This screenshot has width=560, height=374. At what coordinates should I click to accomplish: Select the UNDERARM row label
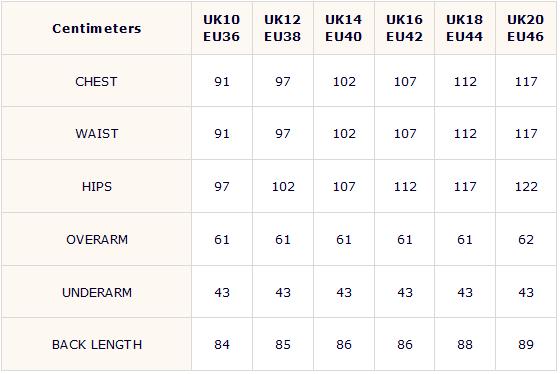point(97,293)
